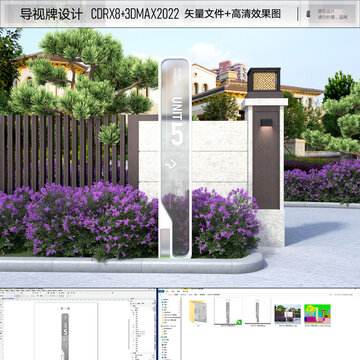The height and width of the screenshot is (360, 360).
Task: Select the CorelDRAW file with green badge
Action: click(228, 311)
